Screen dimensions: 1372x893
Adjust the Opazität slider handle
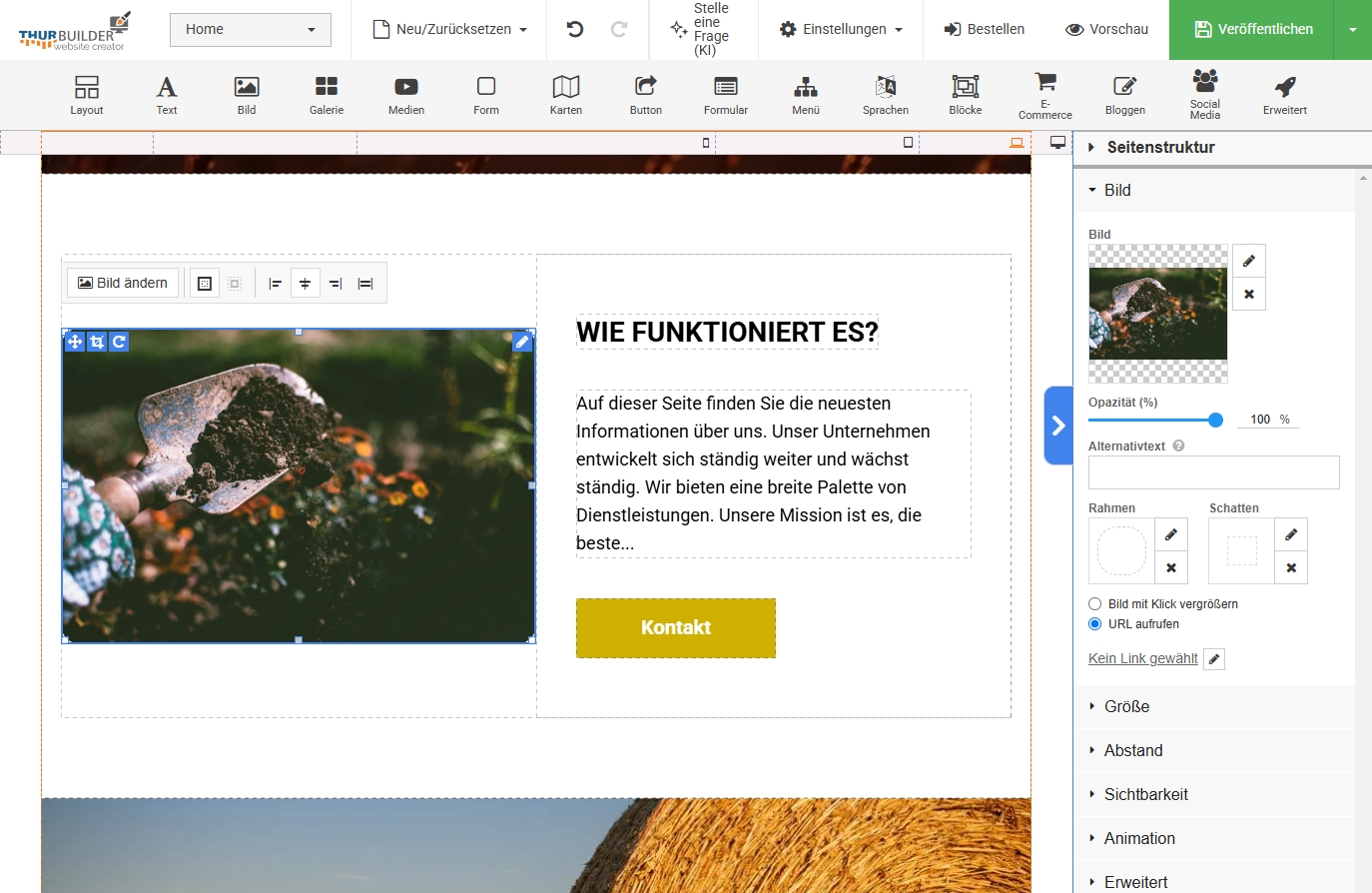(x=1215, y=420)
